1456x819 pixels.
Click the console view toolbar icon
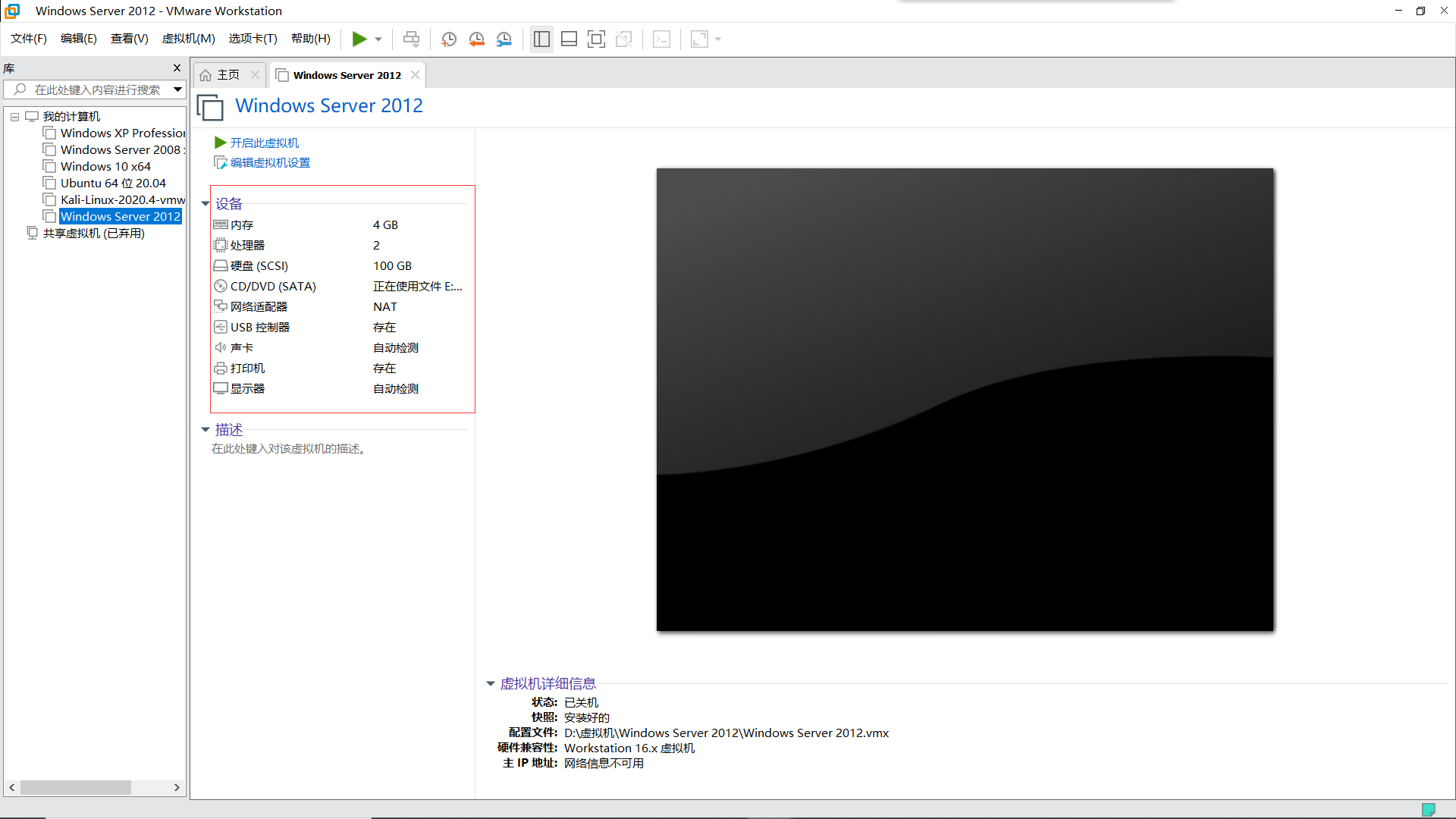(661, 39)
